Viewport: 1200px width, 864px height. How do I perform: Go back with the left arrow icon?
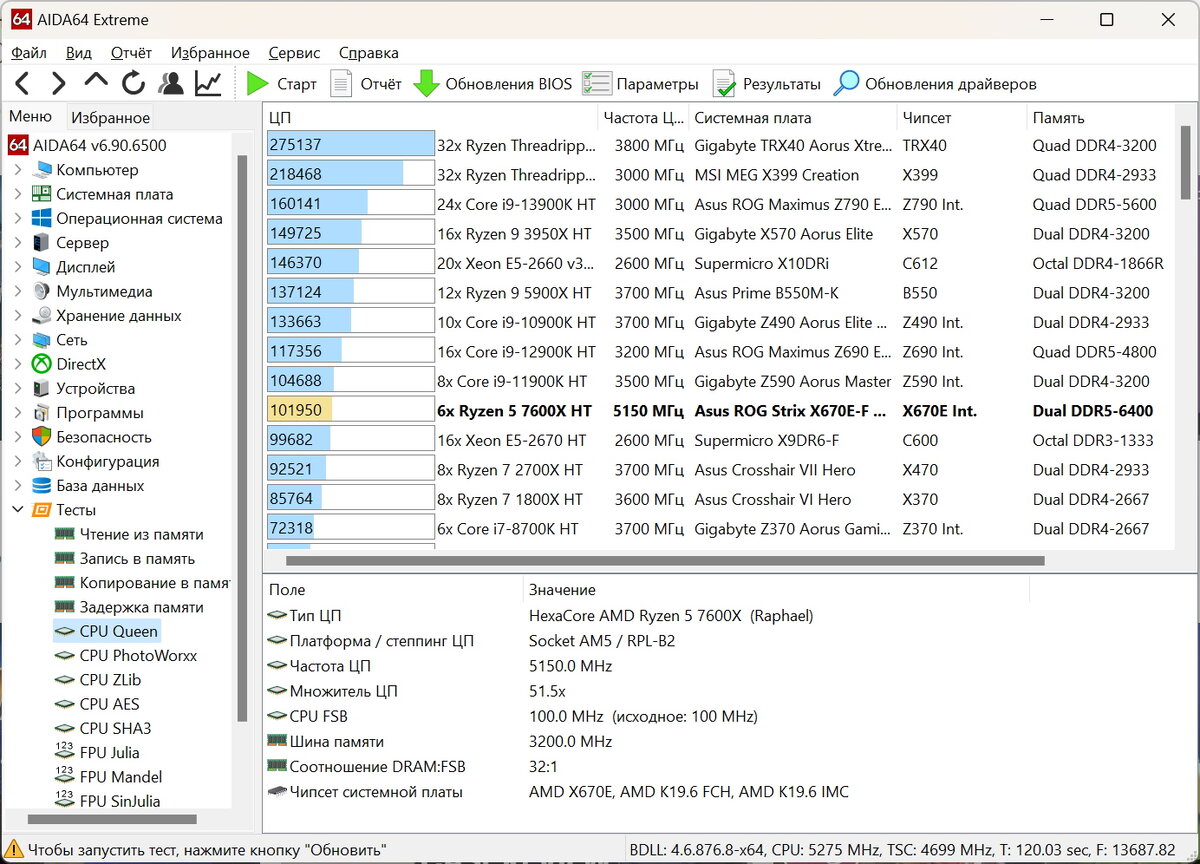coord(23,83)
